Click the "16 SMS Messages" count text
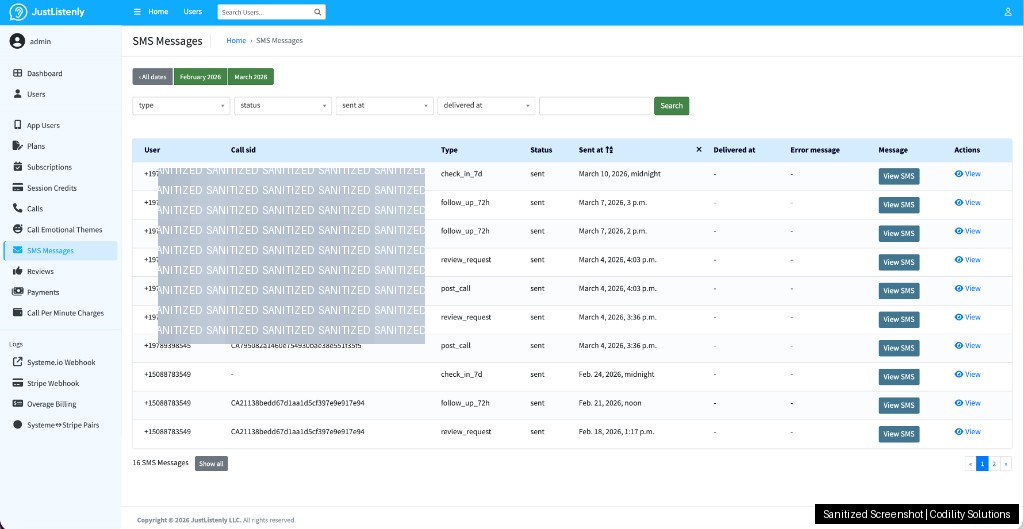1024x529 pixels. point(161,462)
